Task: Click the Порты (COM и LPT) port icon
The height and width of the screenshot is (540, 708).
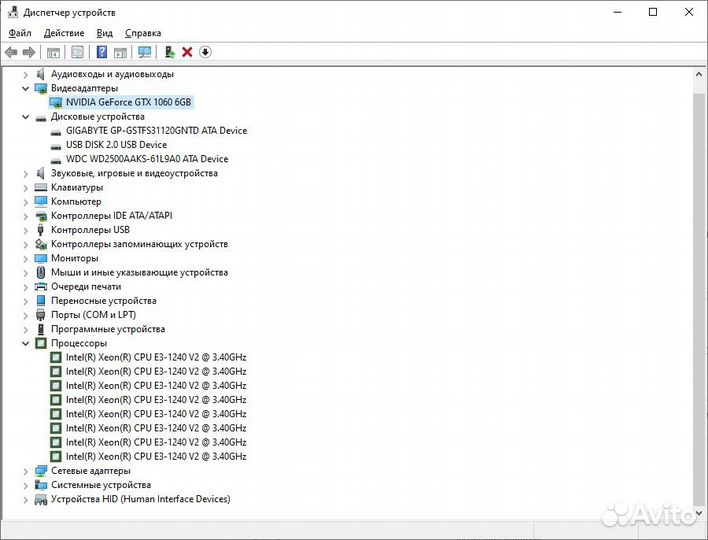Action: 41,315
